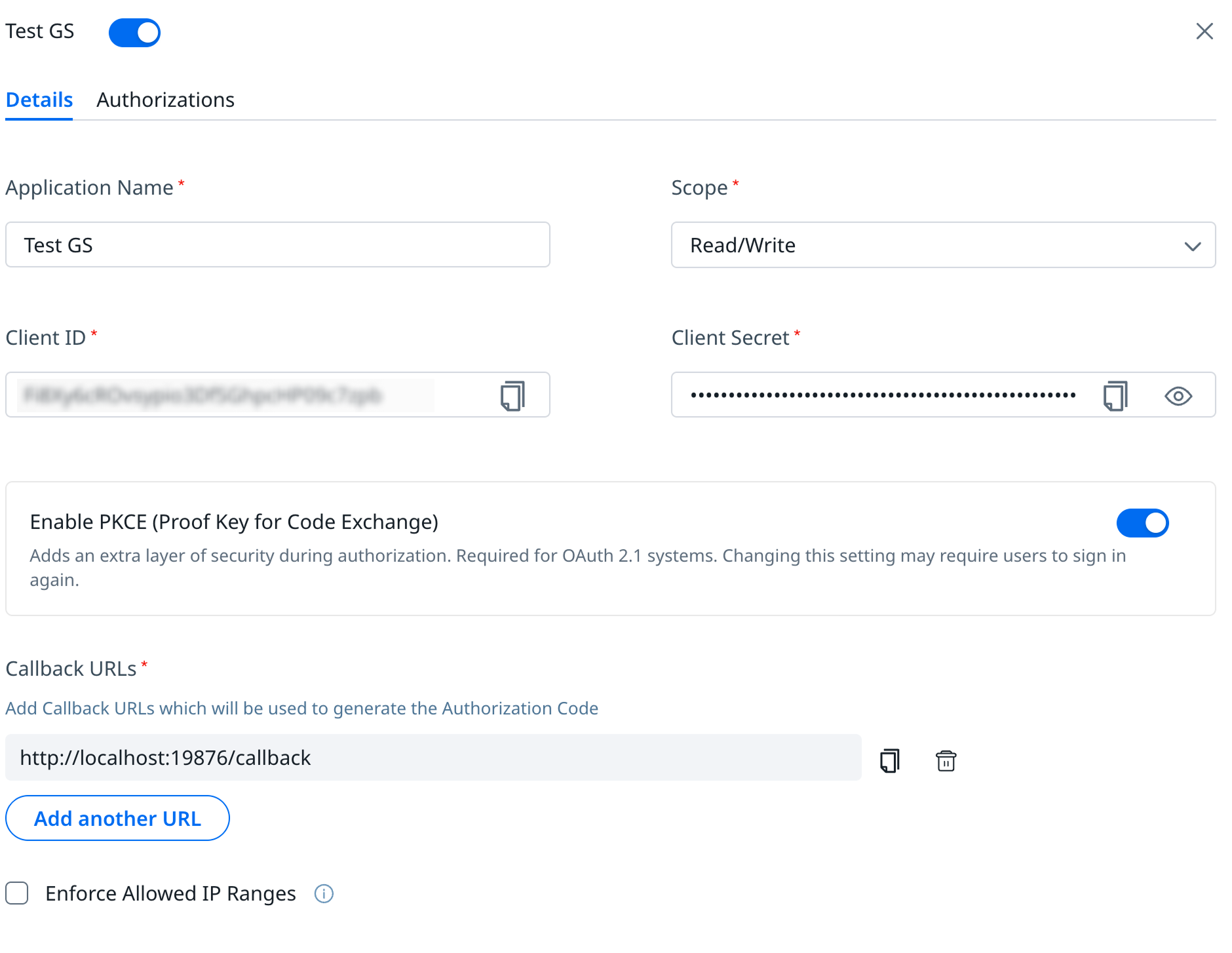1232x953 pixels.
Task: Click the Scope label
Action: [x=699, y=187]
